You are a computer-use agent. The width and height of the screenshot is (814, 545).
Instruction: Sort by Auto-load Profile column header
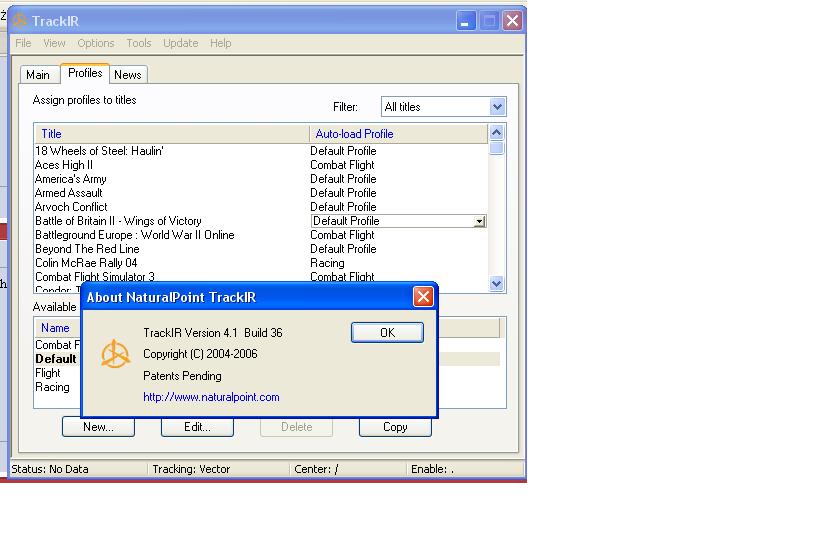[x=398, y=134]
